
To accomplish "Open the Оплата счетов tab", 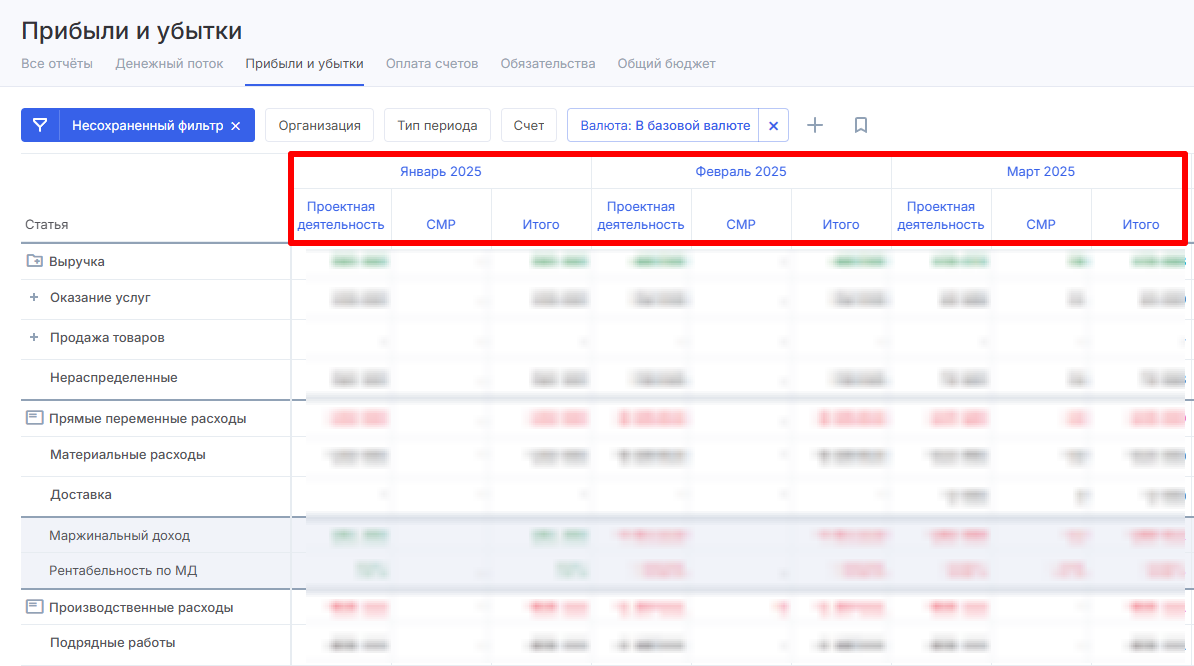I will (x=432, y=64).
